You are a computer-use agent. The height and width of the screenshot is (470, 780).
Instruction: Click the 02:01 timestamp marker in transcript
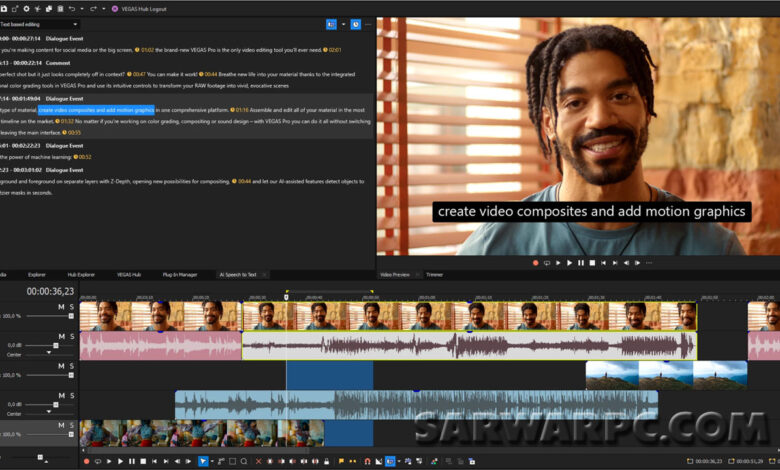pos(332,50)
